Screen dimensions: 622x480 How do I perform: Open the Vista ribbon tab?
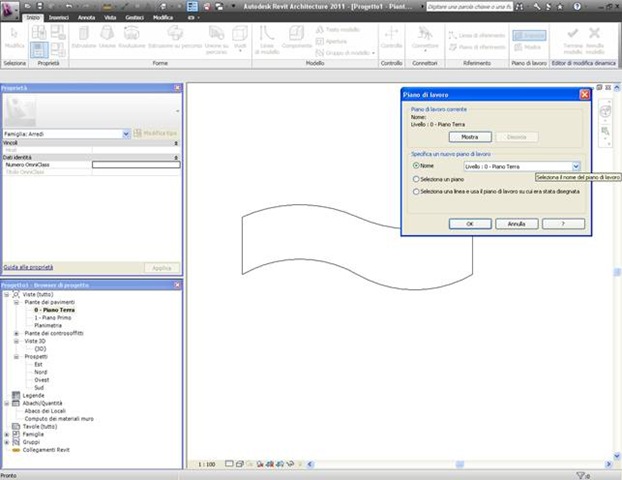[110, 18]
